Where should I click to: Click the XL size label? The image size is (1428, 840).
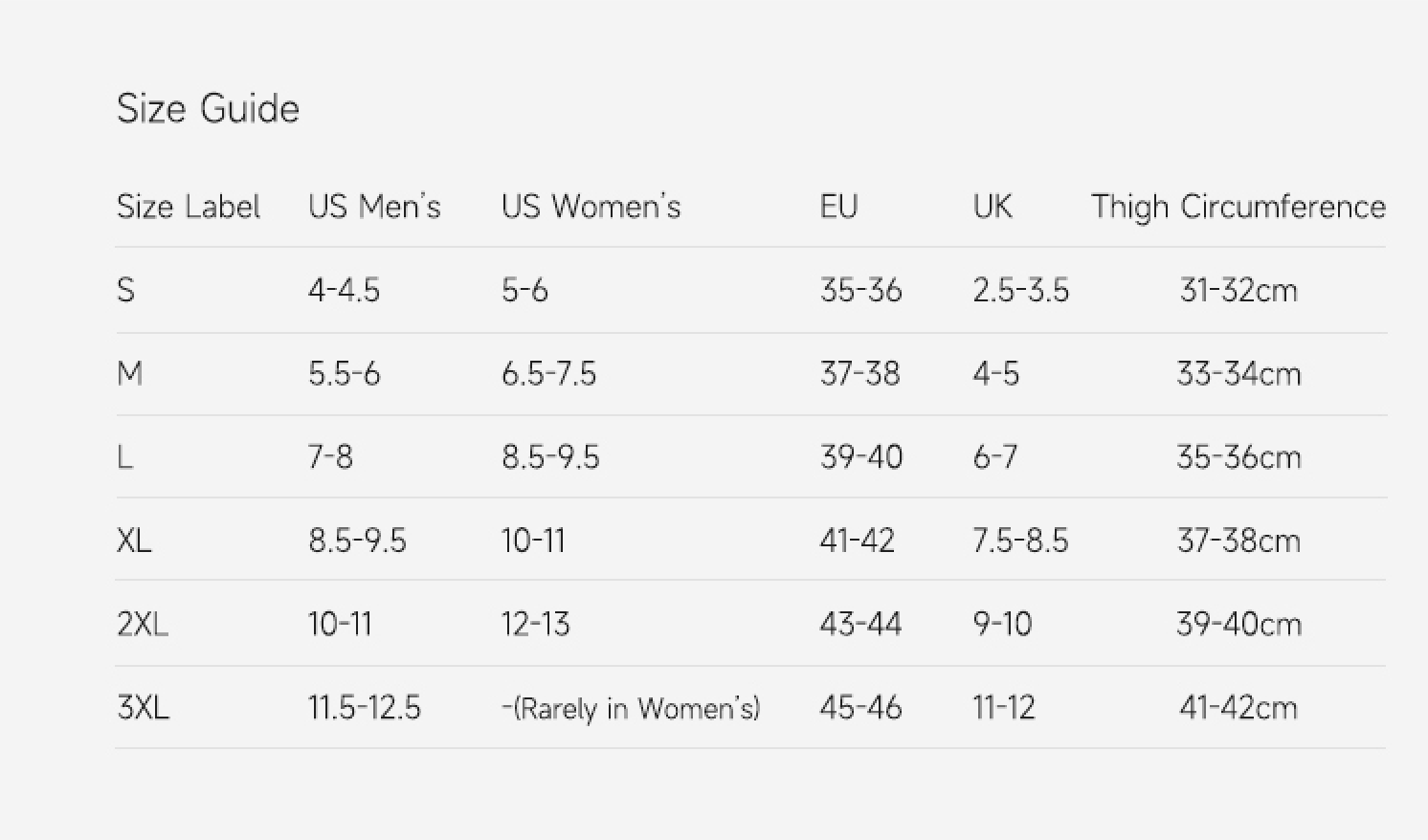[134, 541]
